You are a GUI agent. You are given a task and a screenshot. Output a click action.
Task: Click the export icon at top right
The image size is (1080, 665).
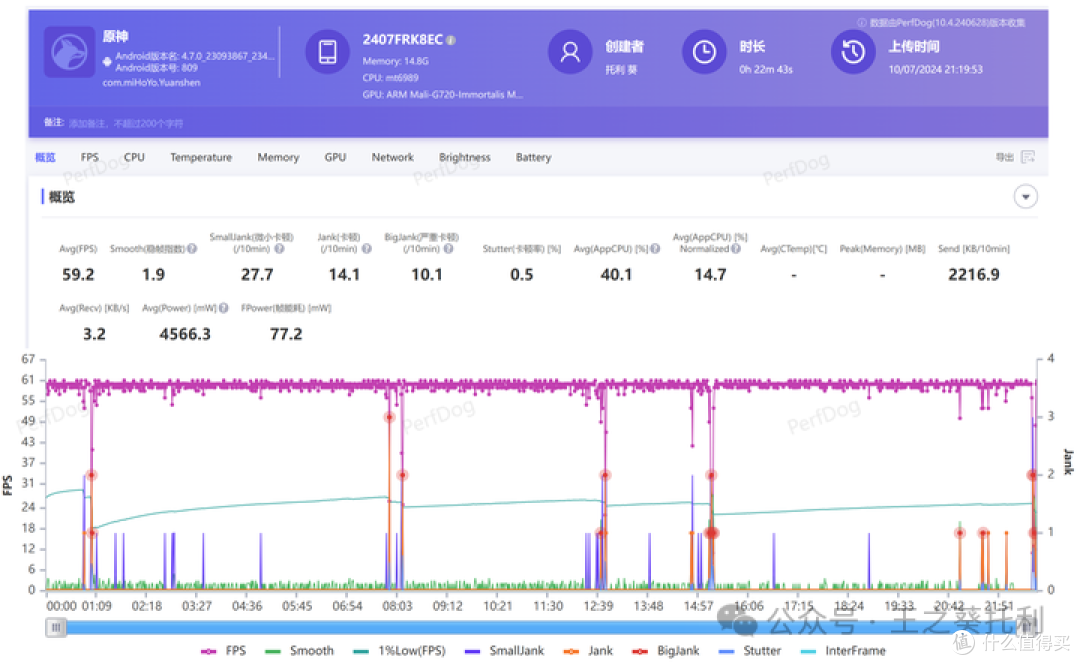click(1028, 157)
